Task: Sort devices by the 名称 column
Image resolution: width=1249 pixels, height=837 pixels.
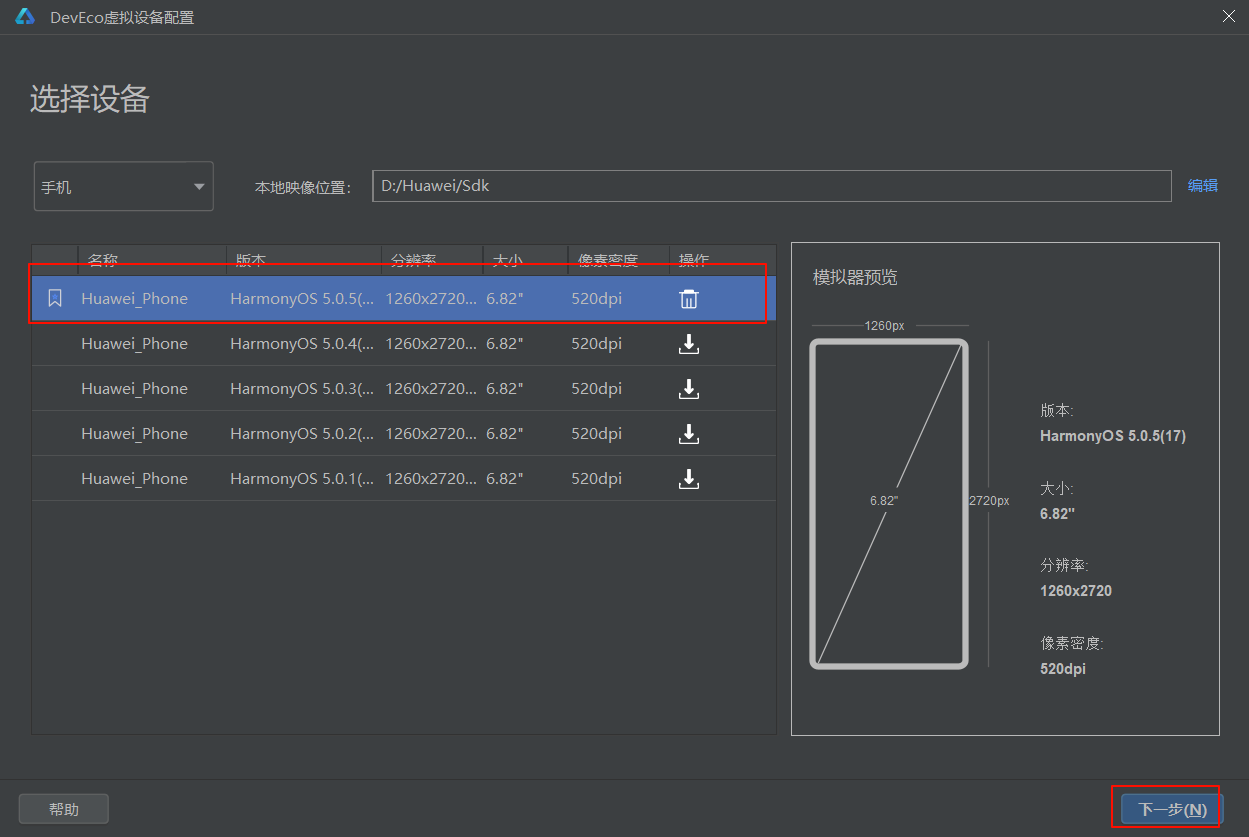Action: [103, 260]
